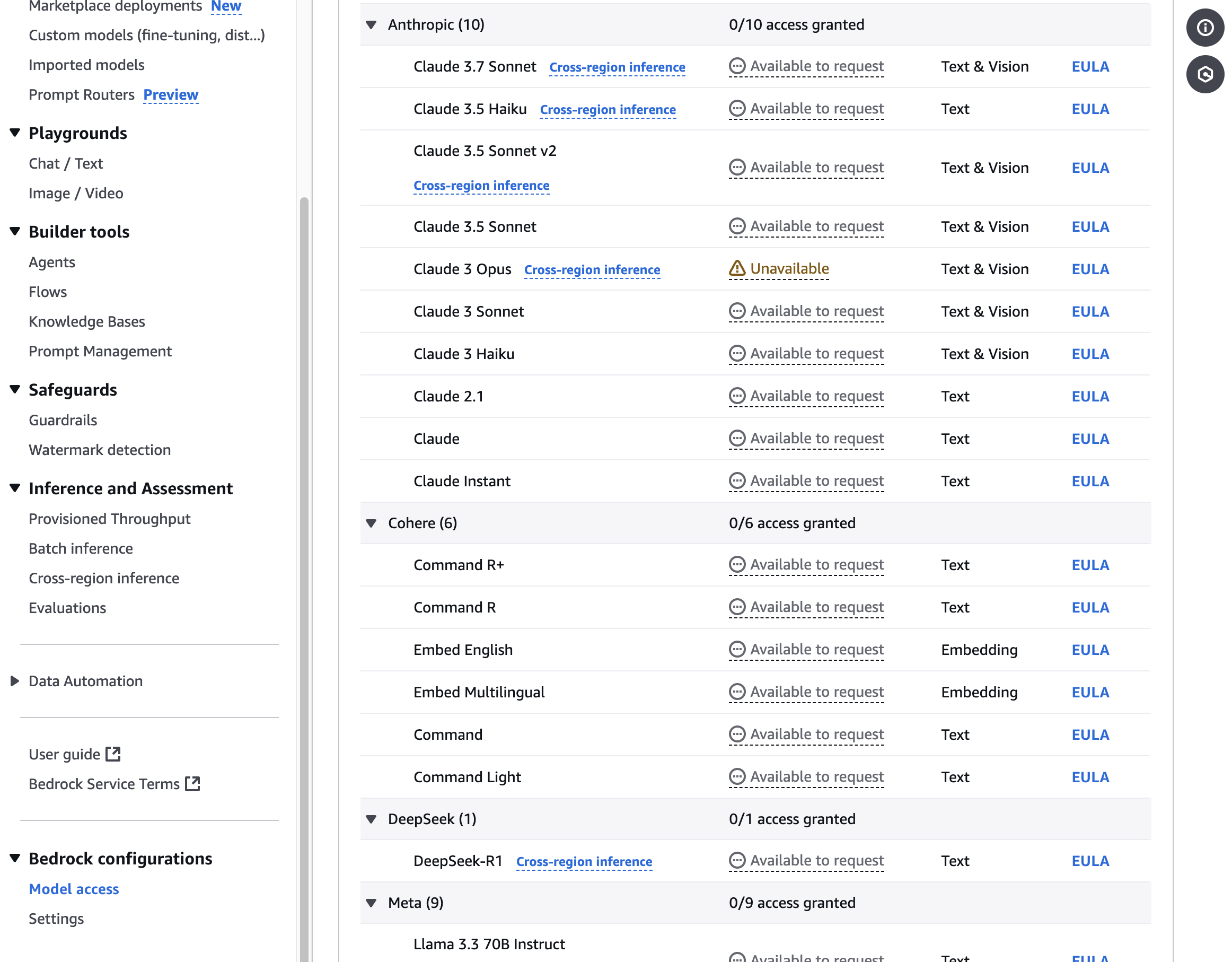Viewport: 1232px width, 962px height.
Task: Click status icon for Claude 3.7 Sonnet
Action: click(x=737, y=66)
